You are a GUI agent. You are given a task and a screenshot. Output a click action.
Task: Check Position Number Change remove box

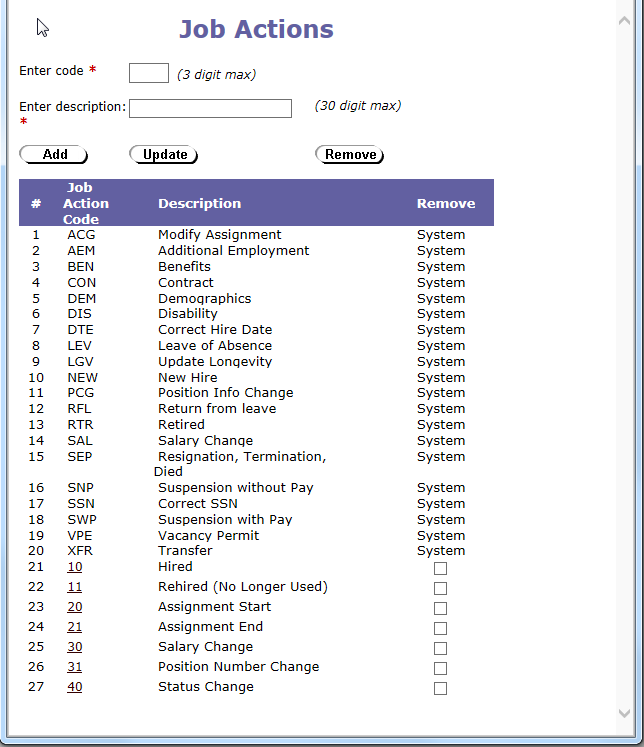point(440,669)
